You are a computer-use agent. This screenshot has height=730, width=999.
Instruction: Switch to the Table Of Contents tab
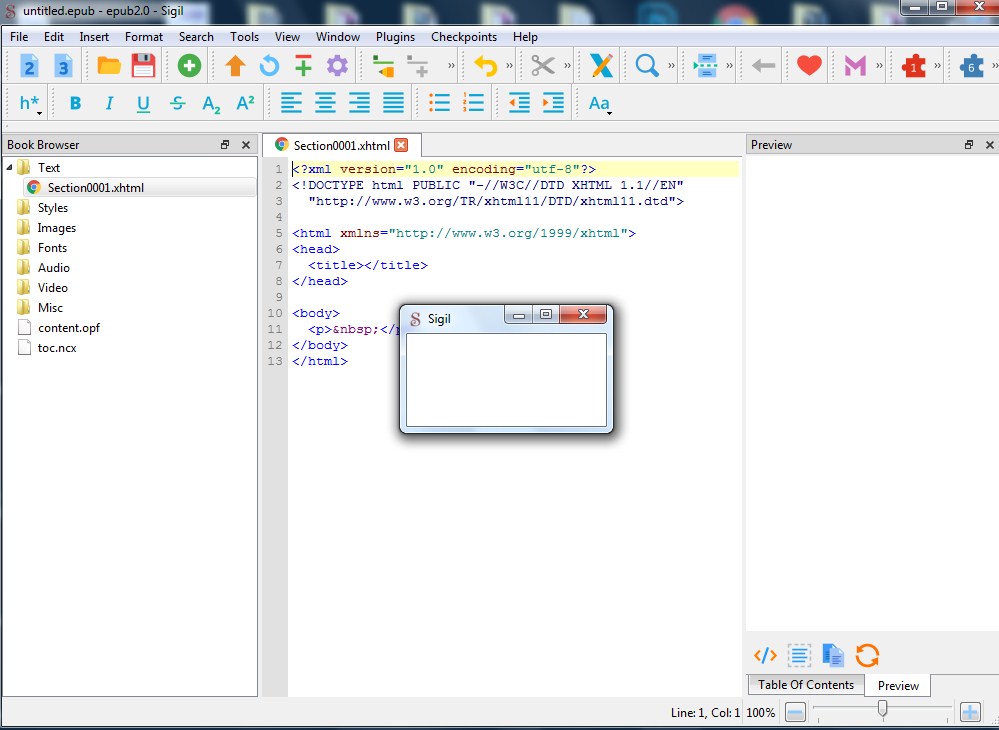[x=805, y=685]
